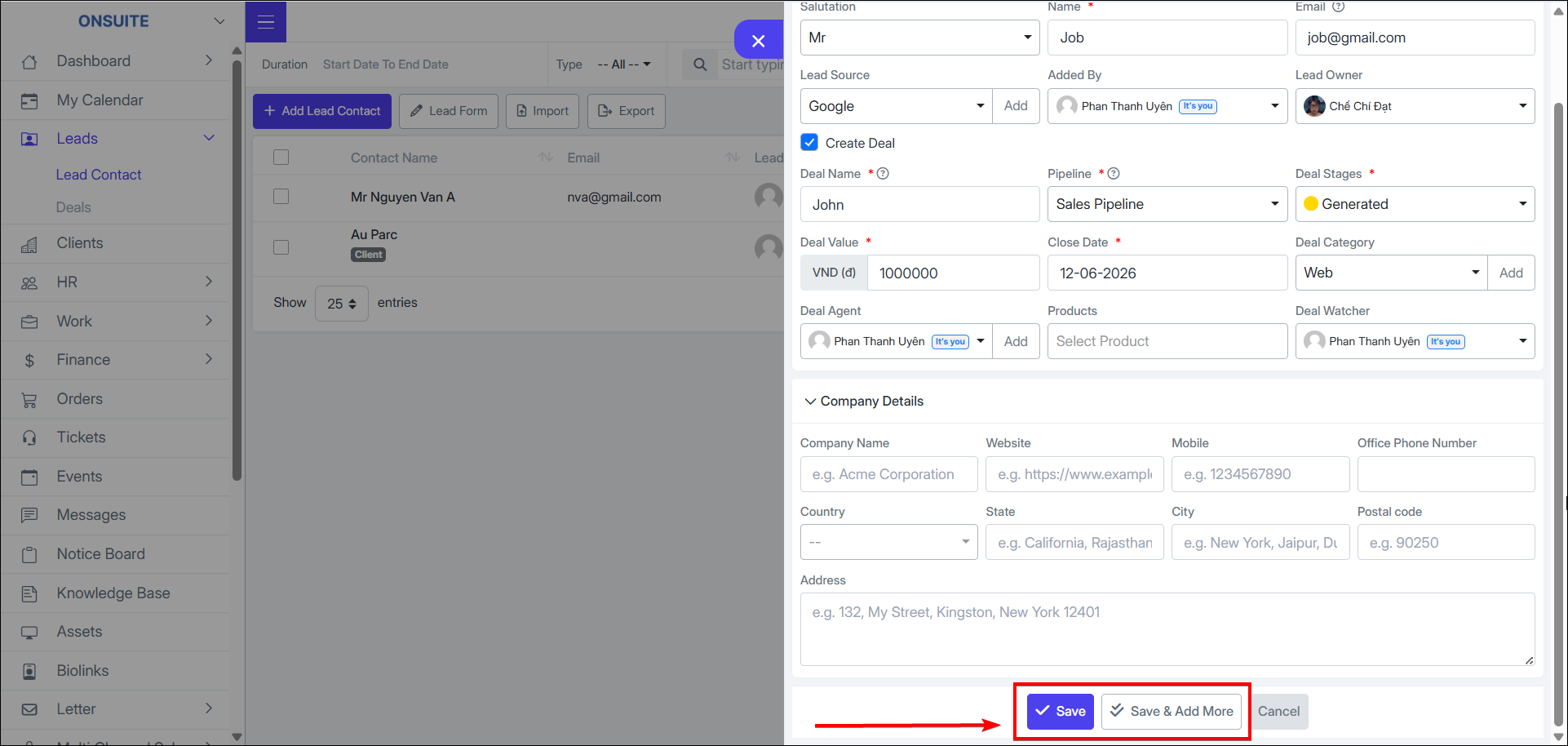Open the Deal Stages dropdown
This screenshot has height=746, width=1568.
(x=1415, y=204)
